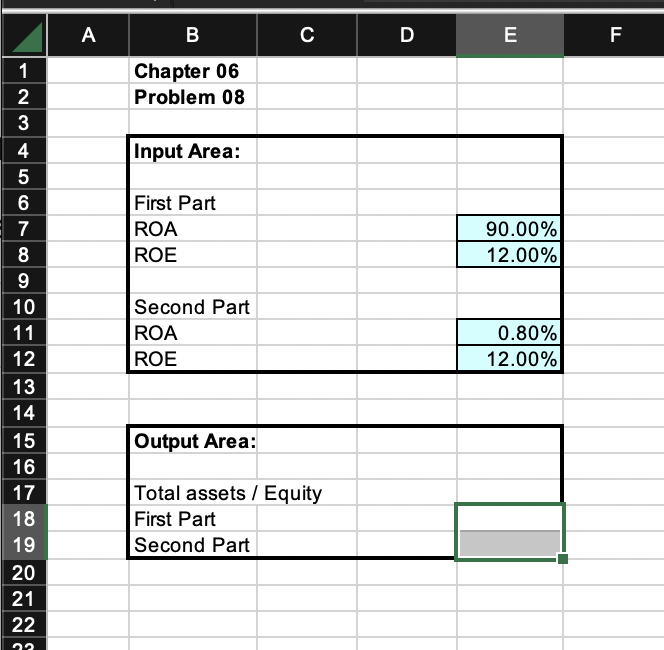Select column E header
Image resolution: width=664 pixels, height=650 pixels.
tap(510, 35)
